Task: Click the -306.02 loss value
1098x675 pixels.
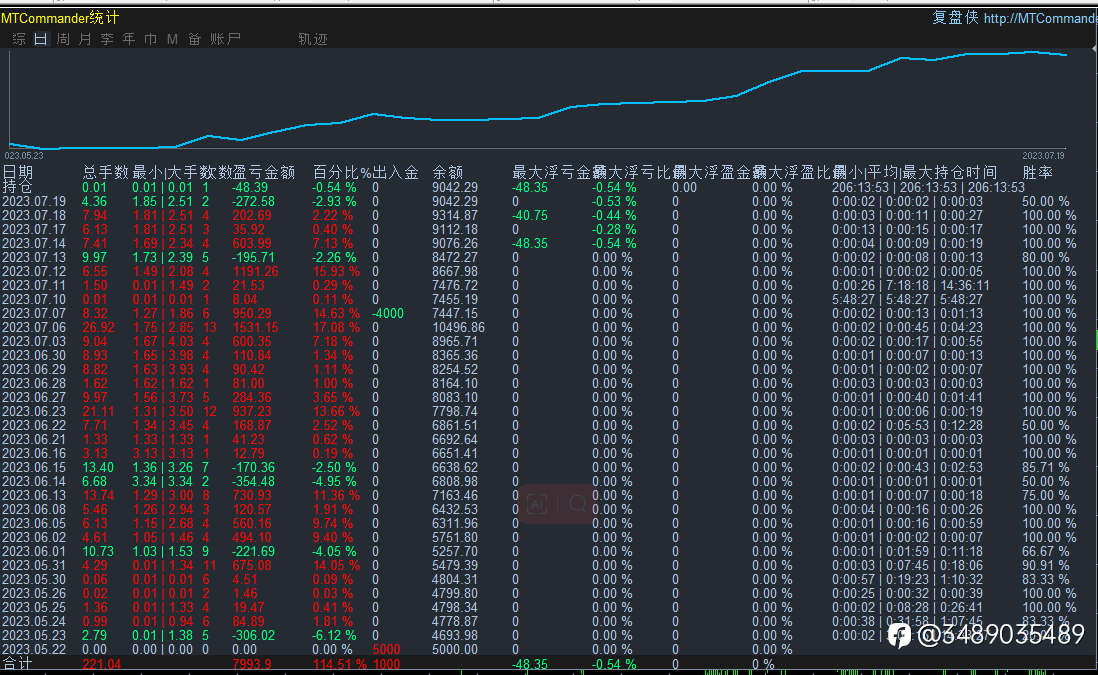Action: tap(253, 636)
